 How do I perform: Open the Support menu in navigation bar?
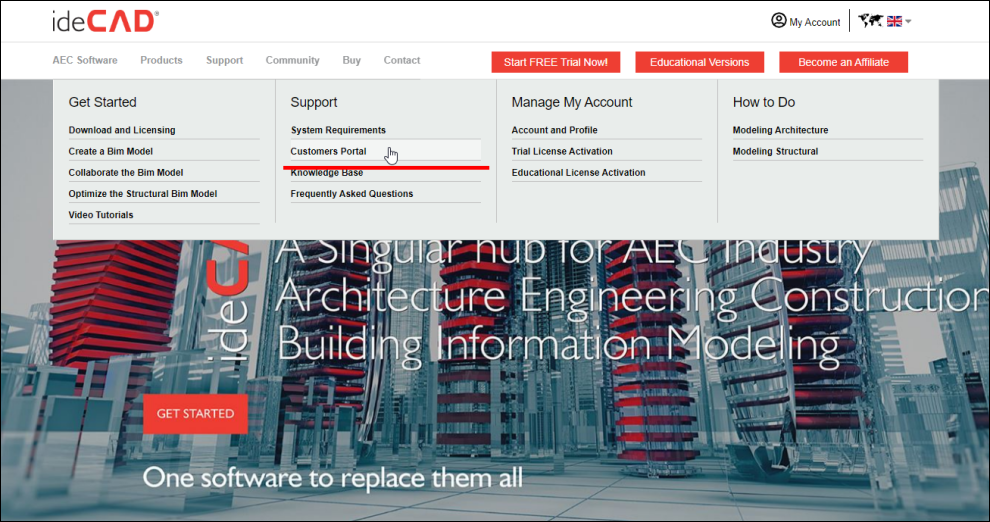[224, 61]
